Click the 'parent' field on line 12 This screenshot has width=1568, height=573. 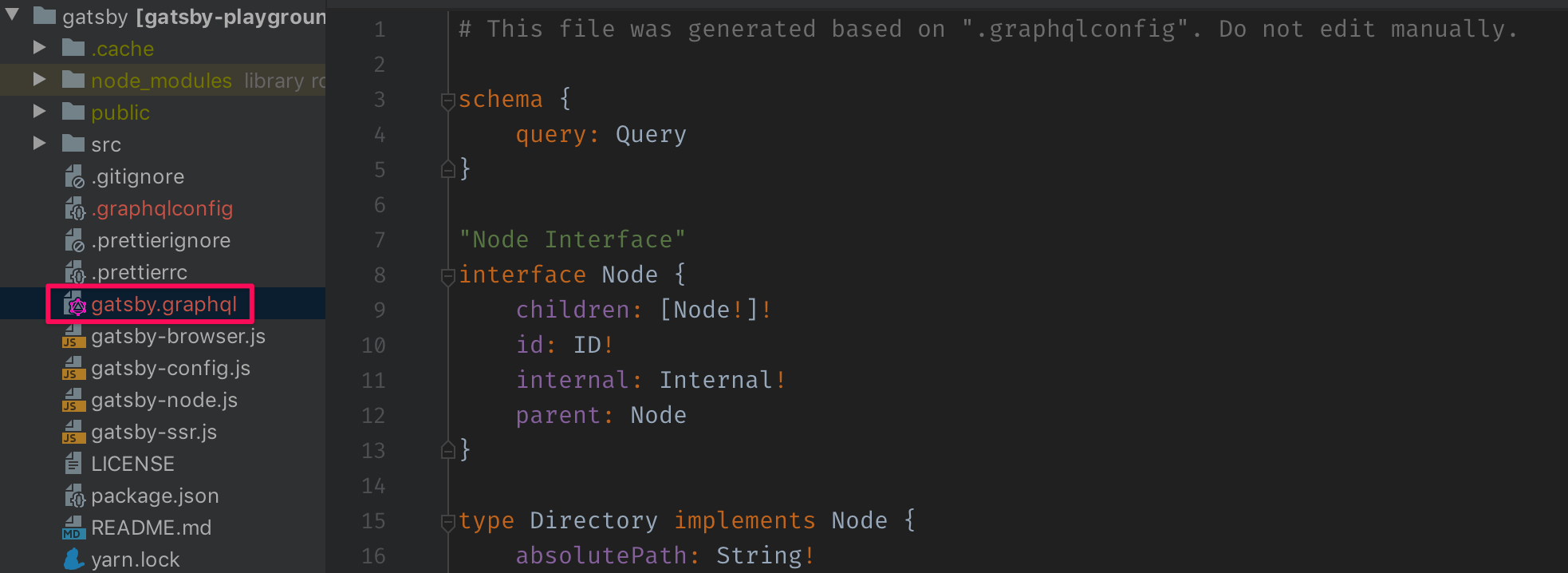click(558, 416)
